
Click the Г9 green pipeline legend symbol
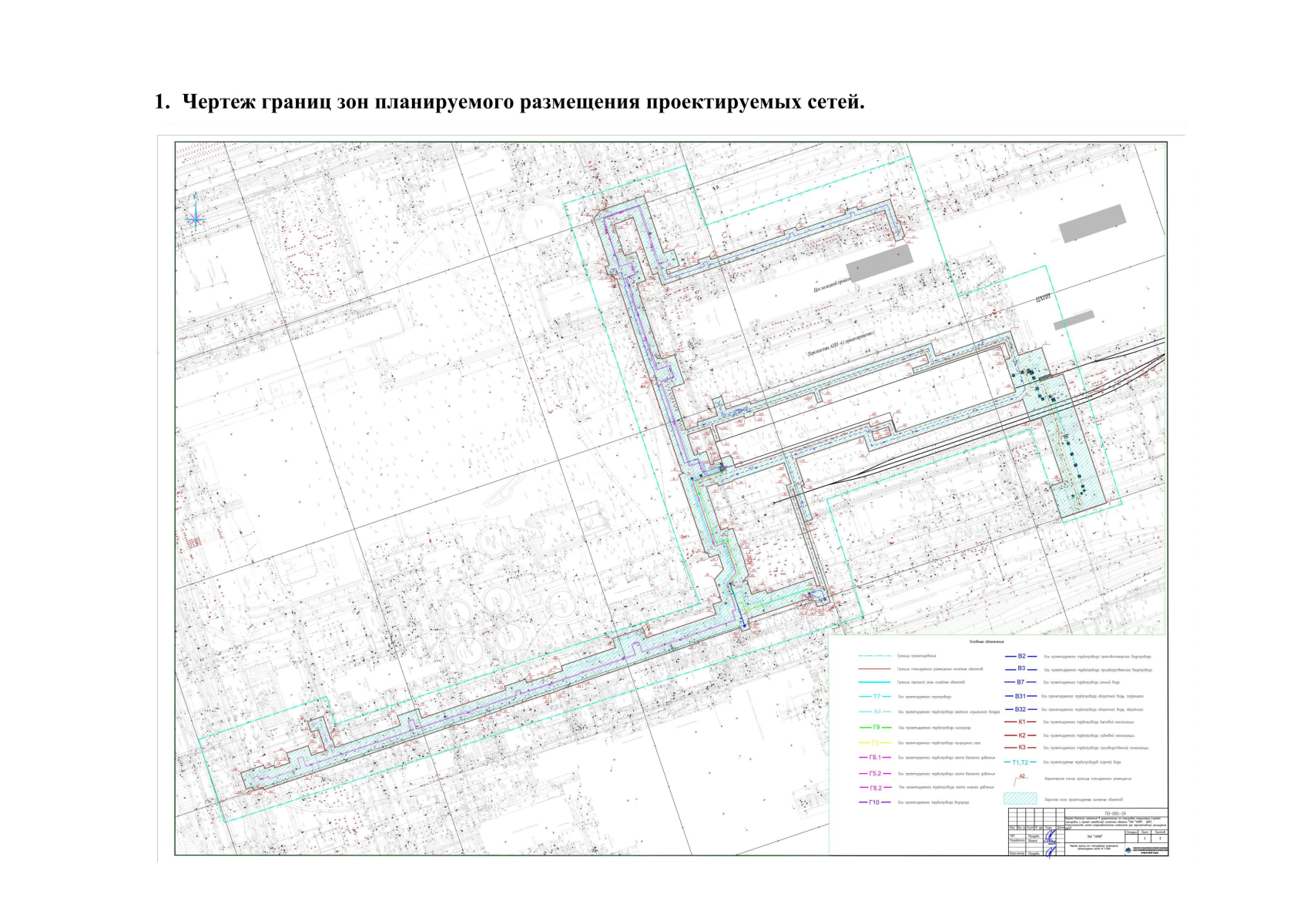(876, 727)
